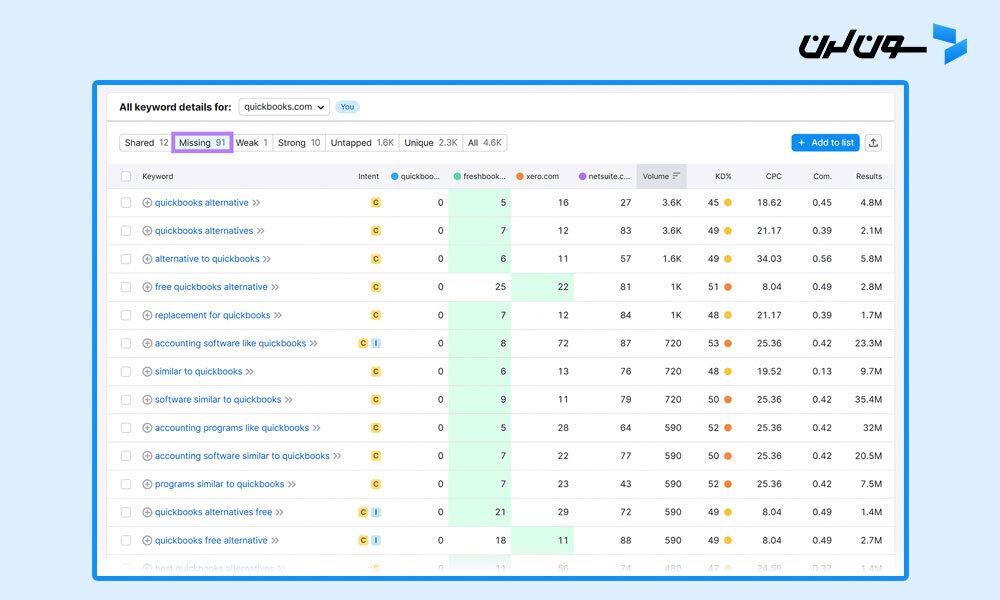
Task: Click commercial intent badge for 'free quickbooks alternative'
Action: 376,287
